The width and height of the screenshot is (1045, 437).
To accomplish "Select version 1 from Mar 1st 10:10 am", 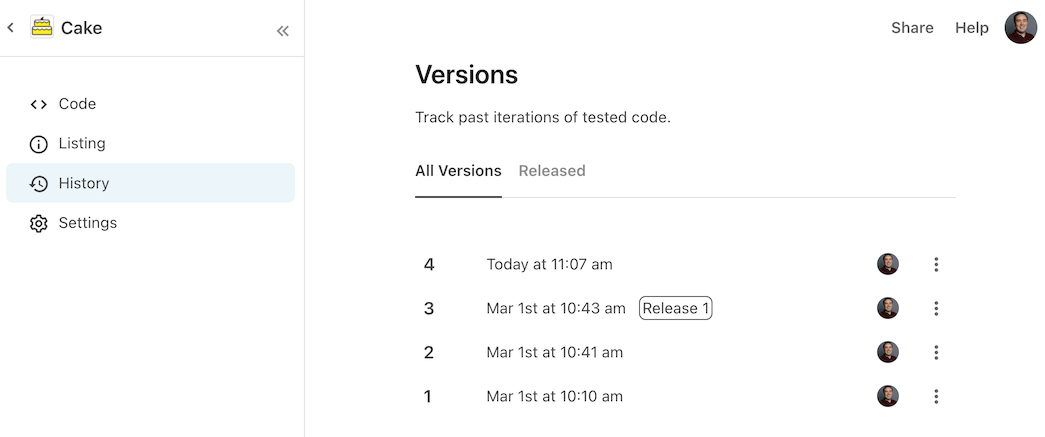I will [684, 396].
